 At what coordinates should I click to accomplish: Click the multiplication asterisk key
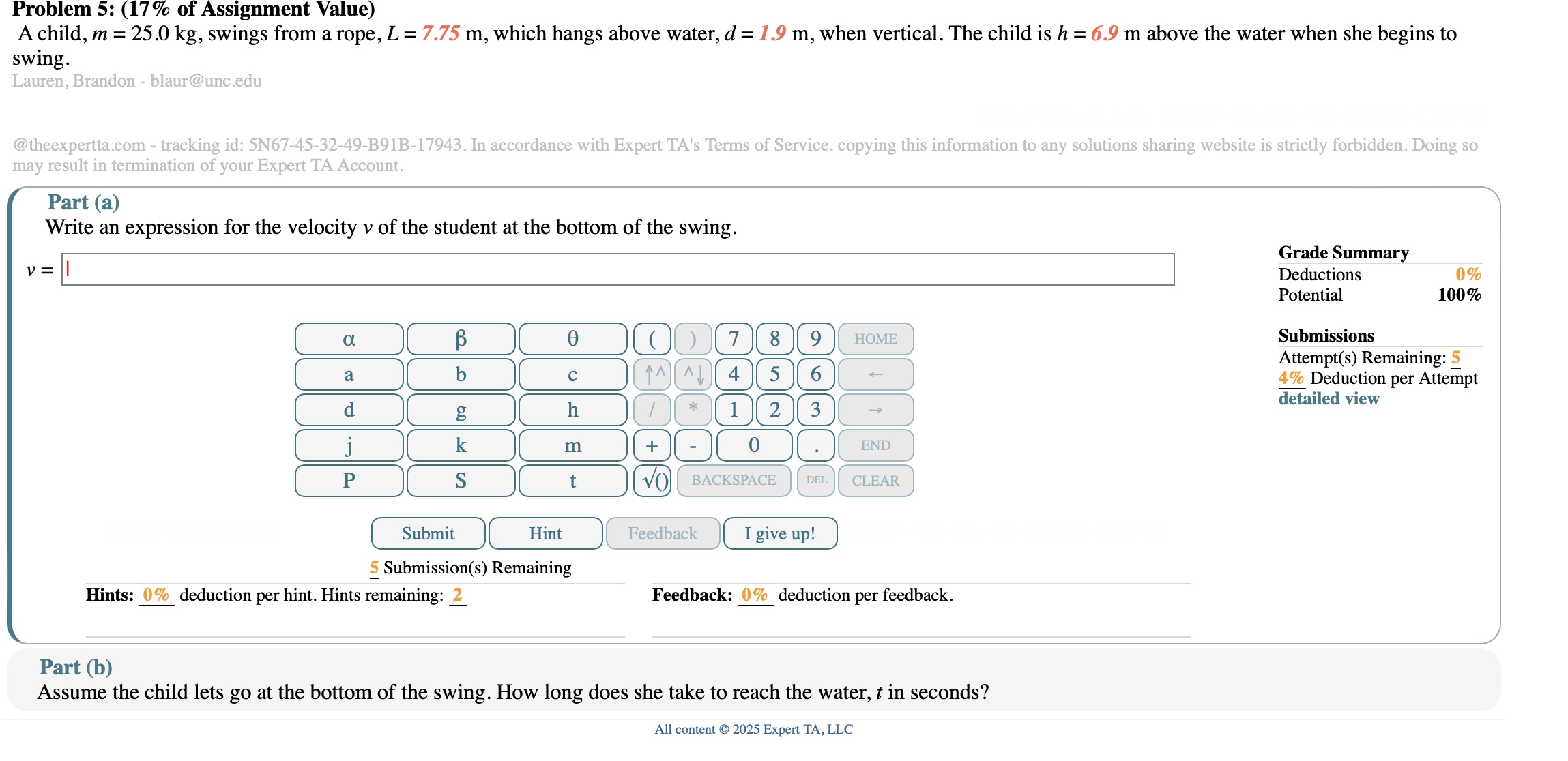(692, 410)
